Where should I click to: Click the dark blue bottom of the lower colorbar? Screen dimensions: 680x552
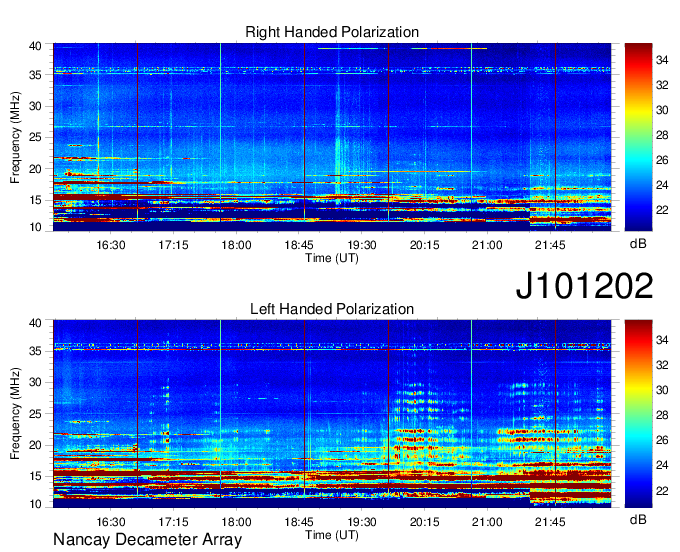[x=638, y=501]
